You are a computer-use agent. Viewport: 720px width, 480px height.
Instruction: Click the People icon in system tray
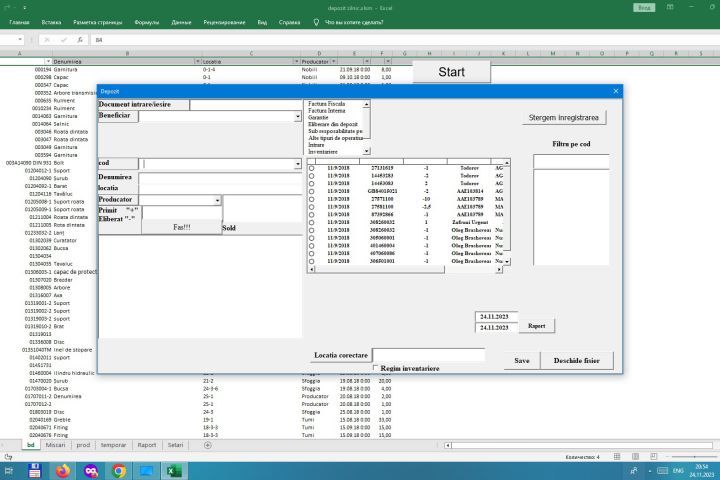coord(634,471)
